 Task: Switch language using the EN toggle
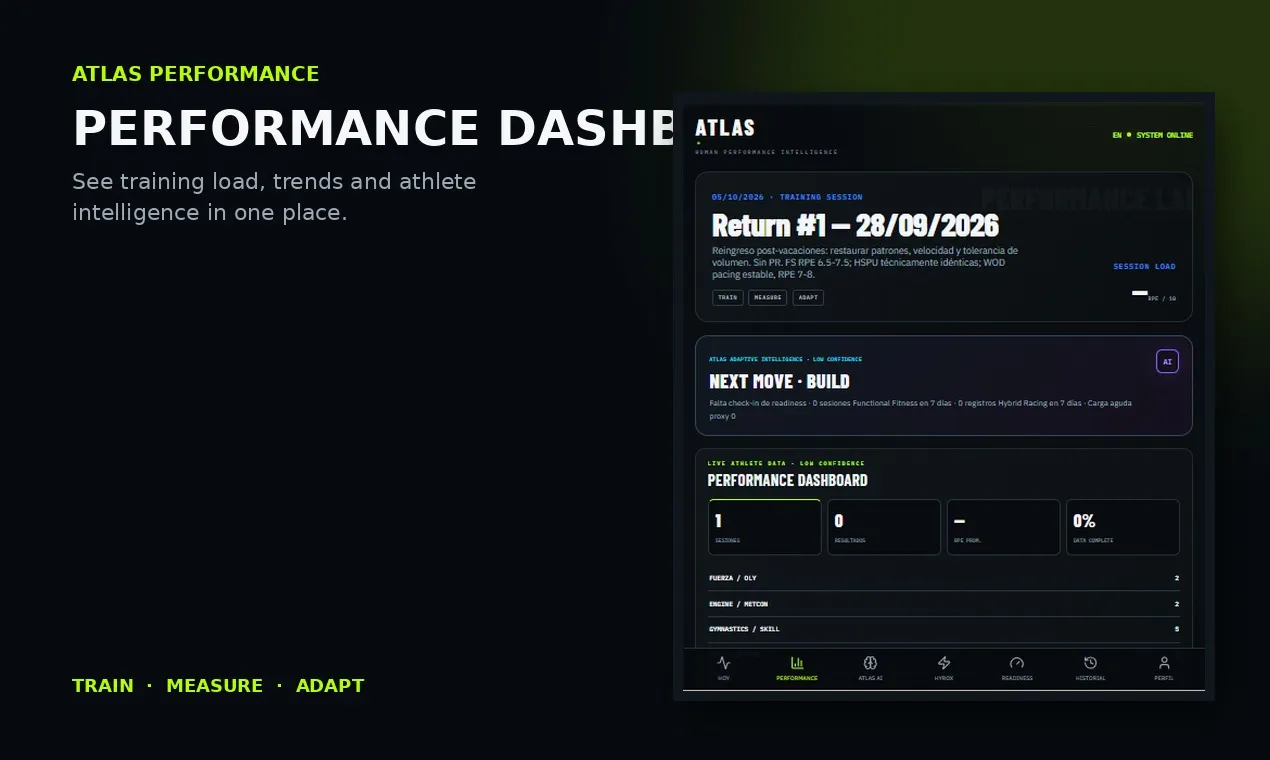(1117, 135)
